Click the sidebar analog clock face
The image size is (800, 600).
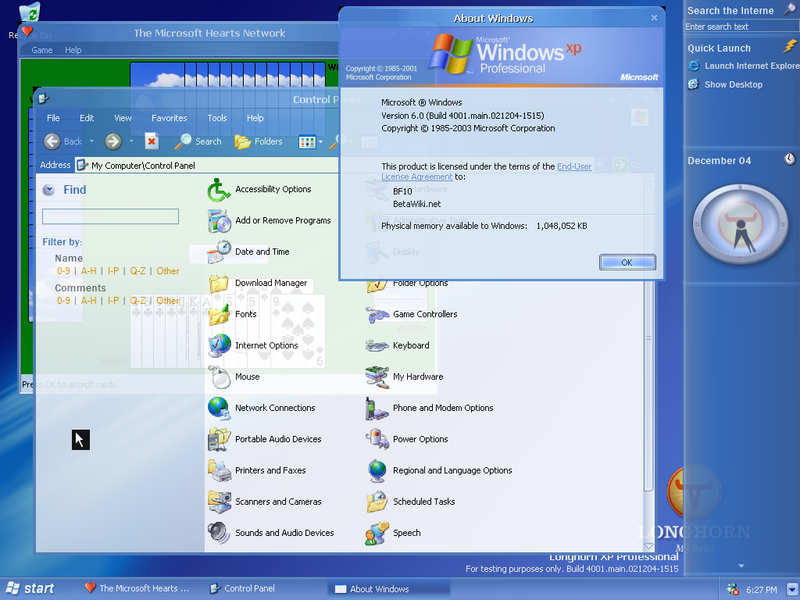pos(740,224)
